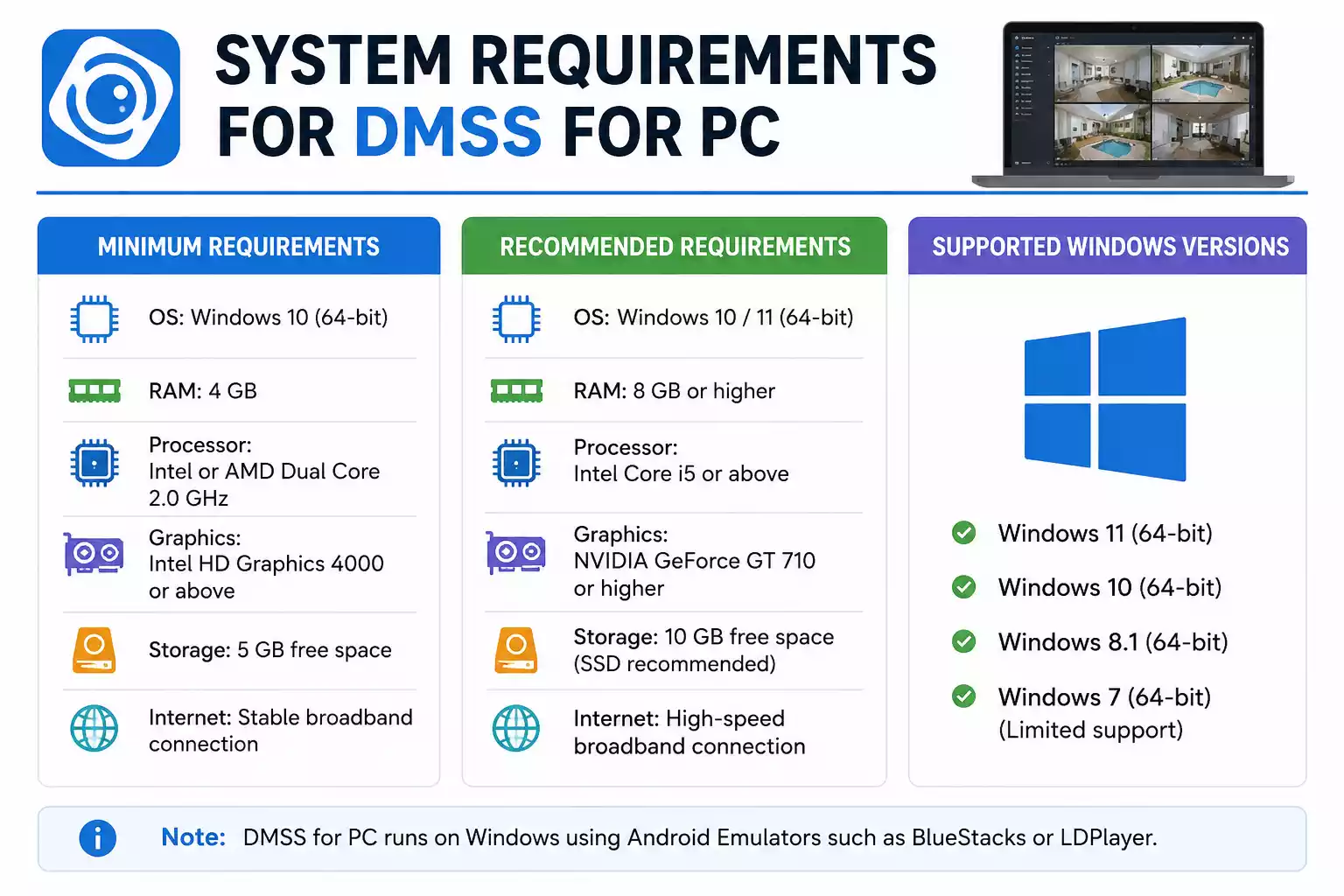The height and width of the screenshot is (896, 1344).
Task: Click the text "Intel HD Graphics 4000"
Action: tap(266, 563)
